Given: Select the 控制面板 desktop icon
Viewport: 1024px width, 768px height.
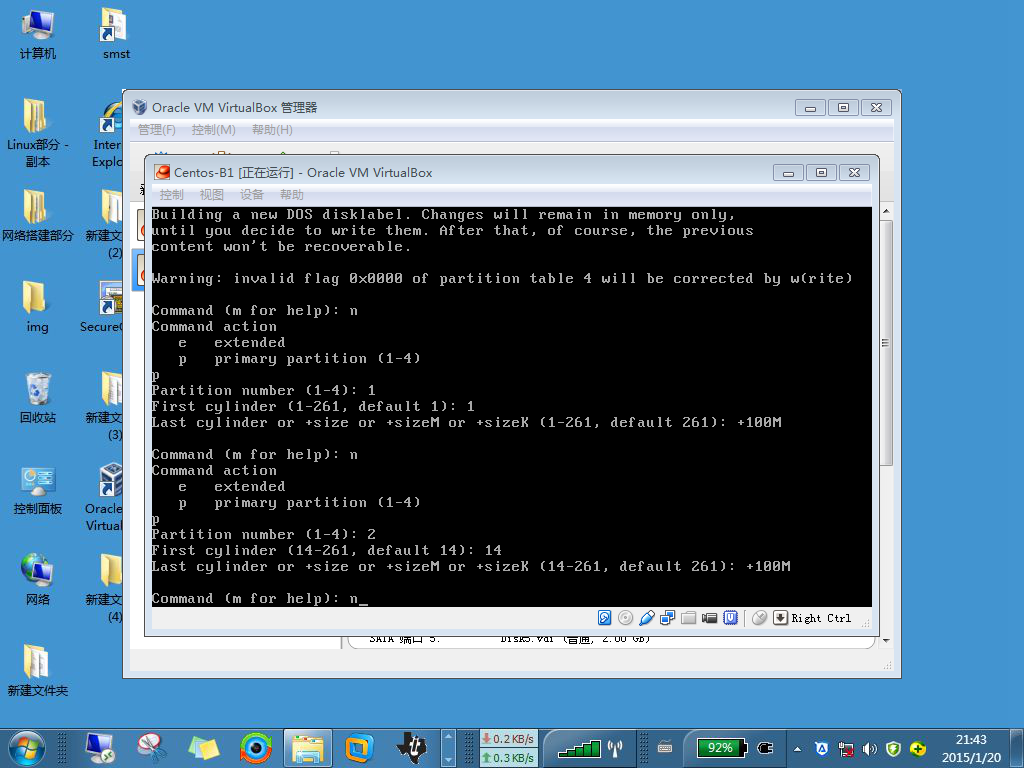Looking at the screenshot, I should click(37, 491).
